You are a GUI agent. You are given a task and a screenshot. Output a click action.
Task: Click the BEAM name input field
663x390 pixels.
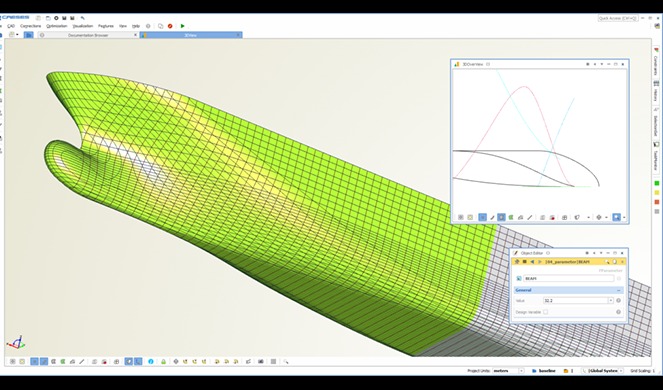pos(569,278)
